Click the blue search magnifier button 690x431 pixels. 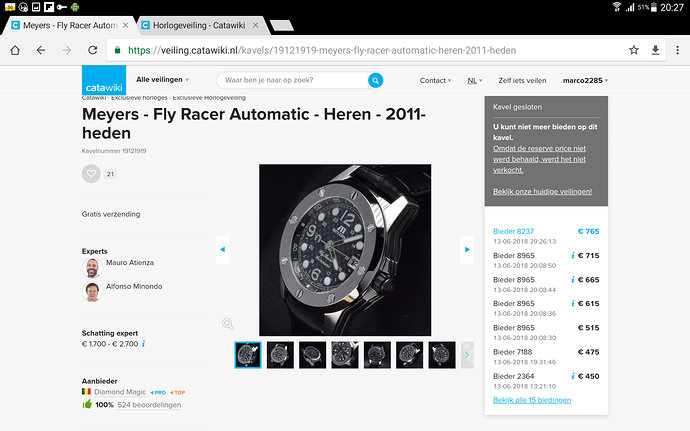tap(375, 80)
